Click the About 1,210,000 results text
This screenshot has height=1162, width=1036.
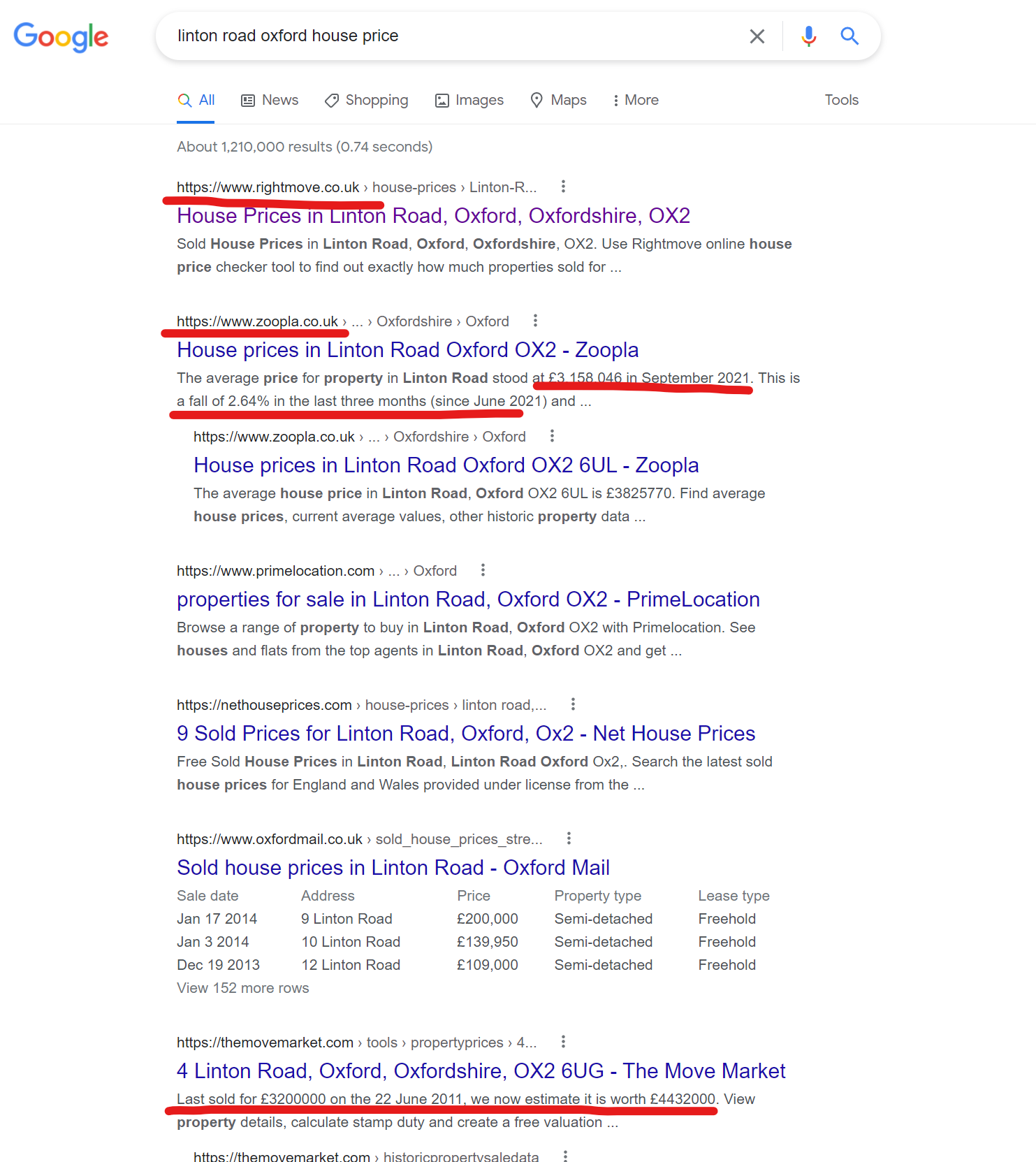(x=305, y=147)
